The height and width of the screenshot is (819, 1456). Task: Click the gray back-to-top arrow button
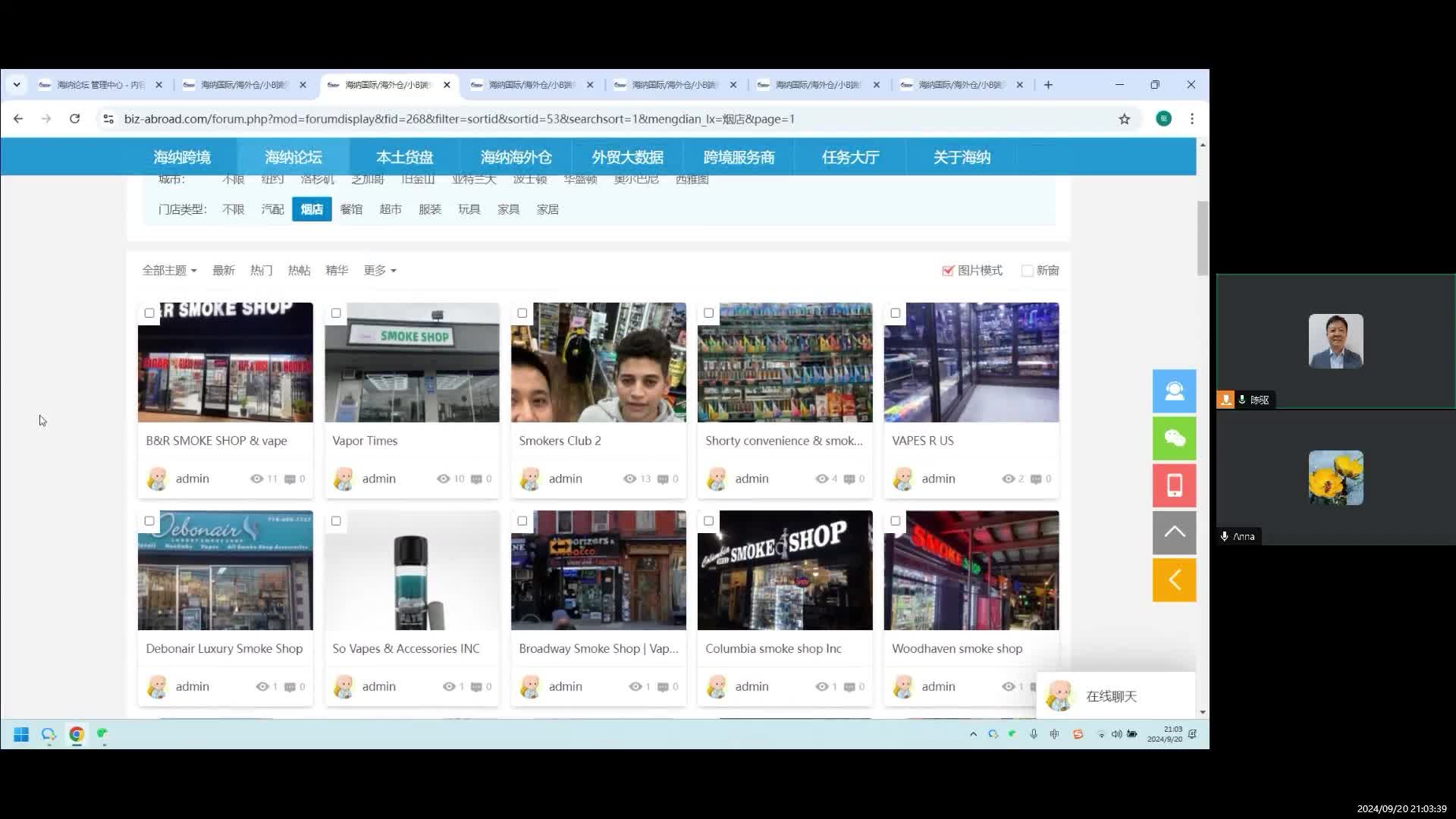[x=1174, y=532]
